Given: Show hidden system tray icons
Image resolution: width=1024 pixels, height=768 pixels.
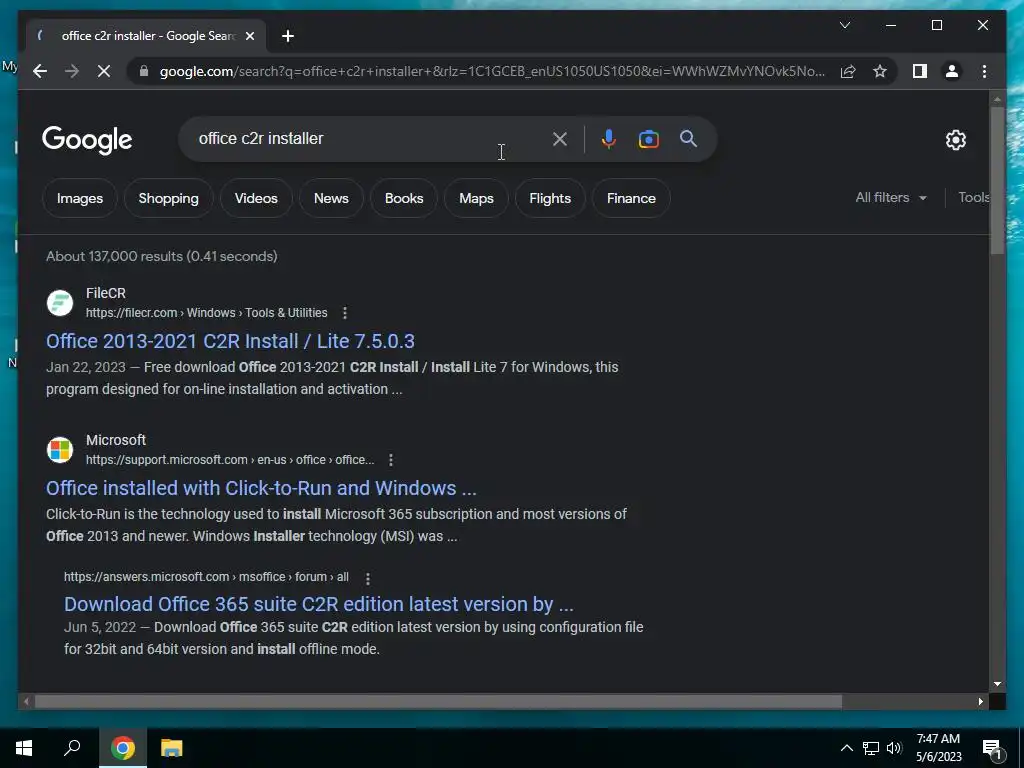Looking at the screenshot, I should (x=846, y=748).
